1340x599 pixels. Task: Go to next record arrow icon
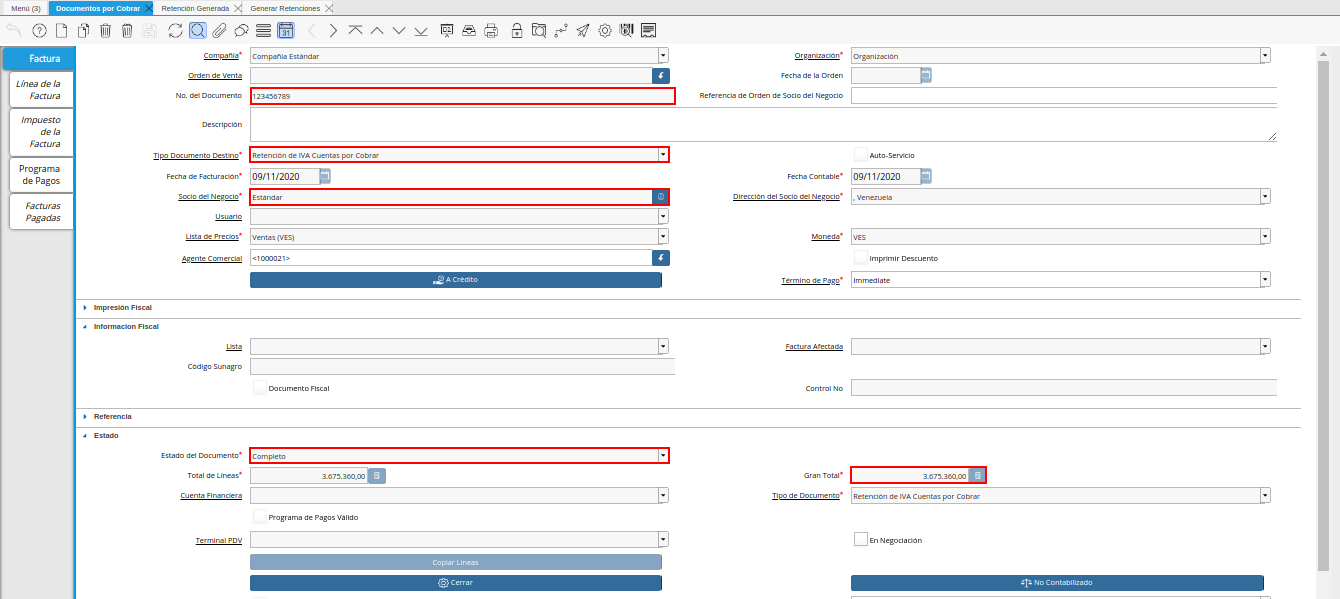(333, 31)
